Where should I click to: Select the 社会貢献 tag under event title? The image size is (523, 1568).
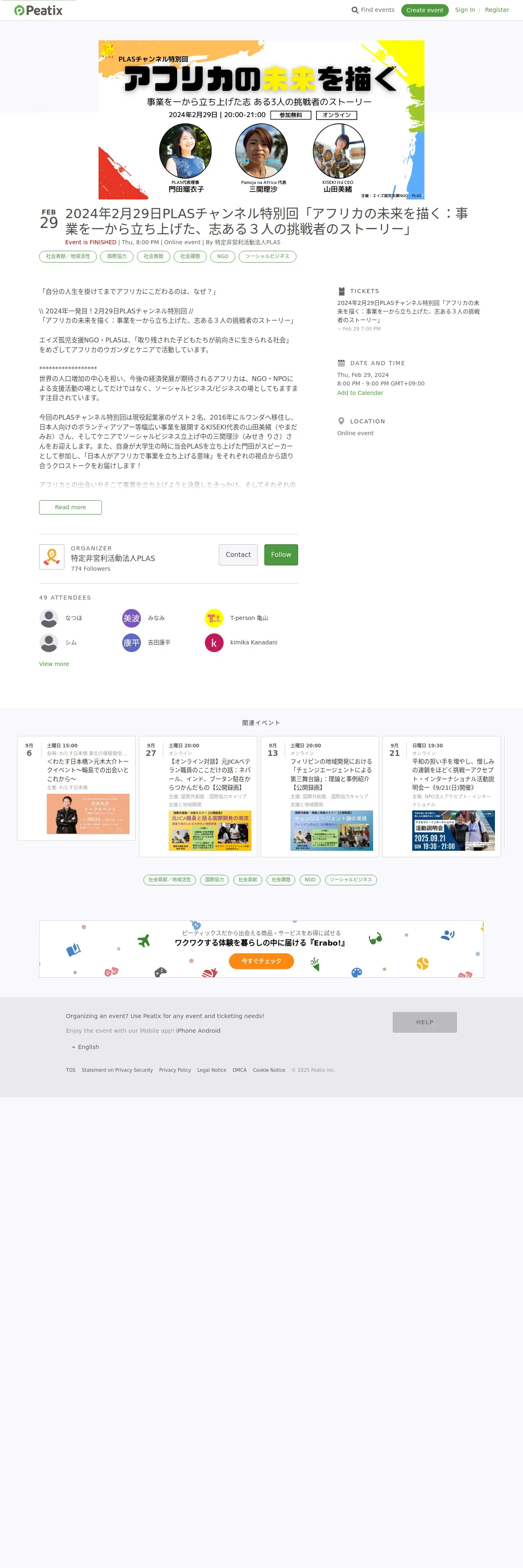154,257
